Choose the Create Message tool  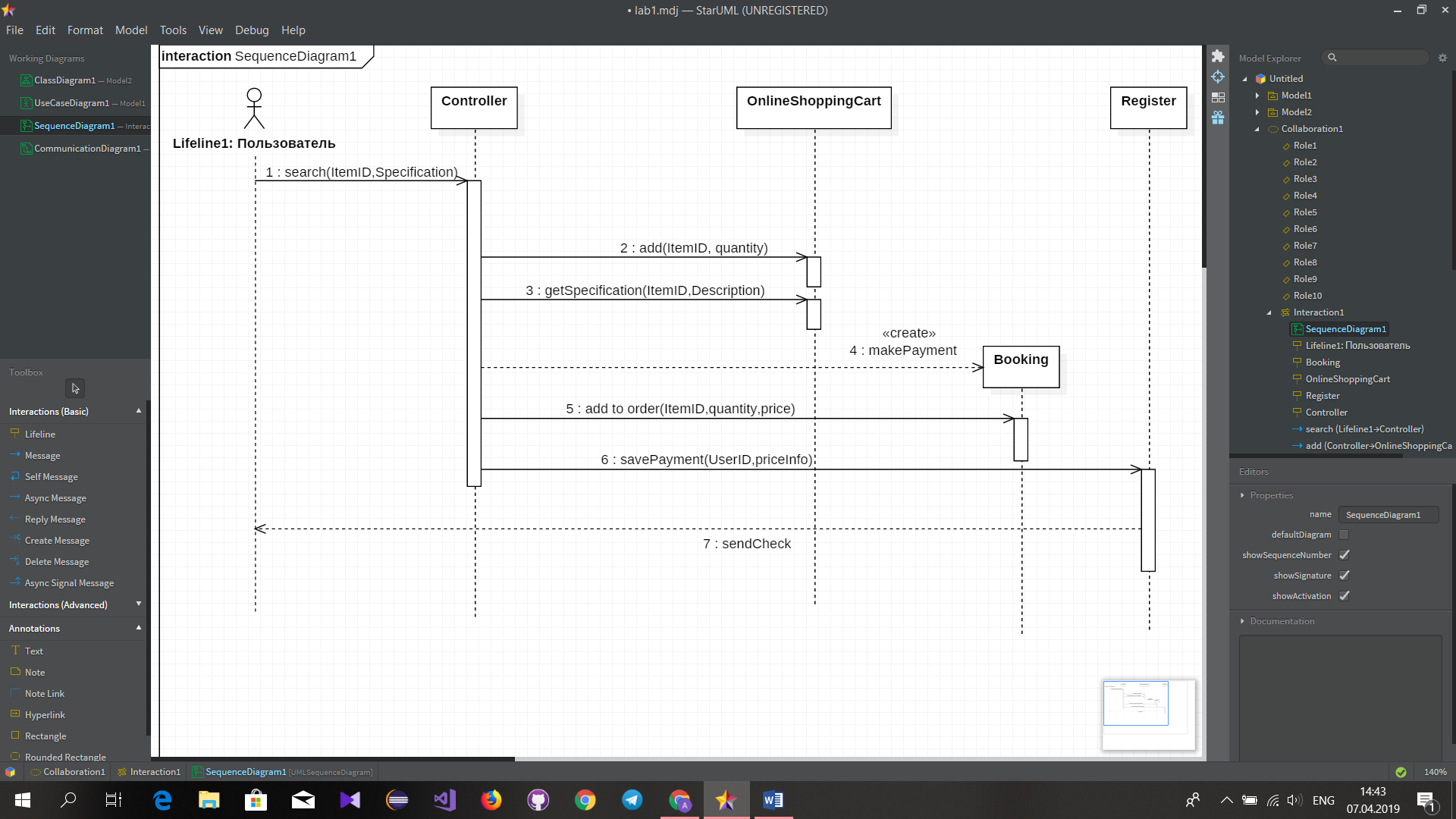(57, 541)
